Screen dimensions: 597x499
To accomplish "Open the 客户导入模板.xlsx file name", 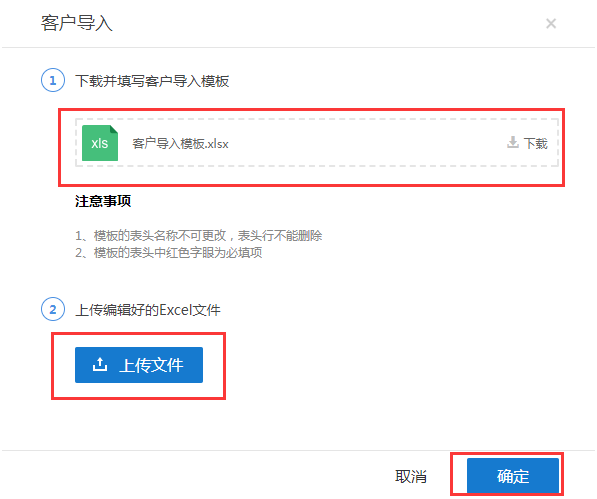I will [x=180, y=144].
